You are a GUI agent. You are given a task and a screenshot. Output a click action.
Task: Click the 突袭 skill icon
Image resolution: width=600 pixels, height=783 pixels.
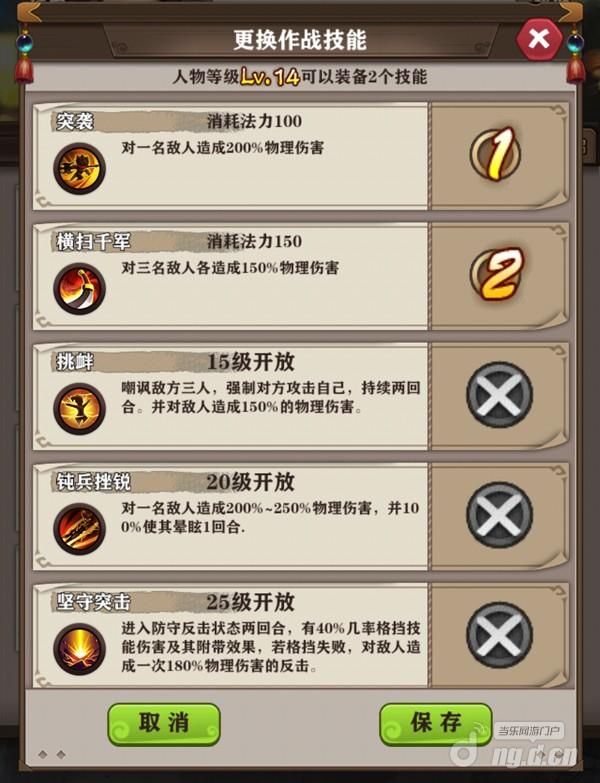click(79, 168)
